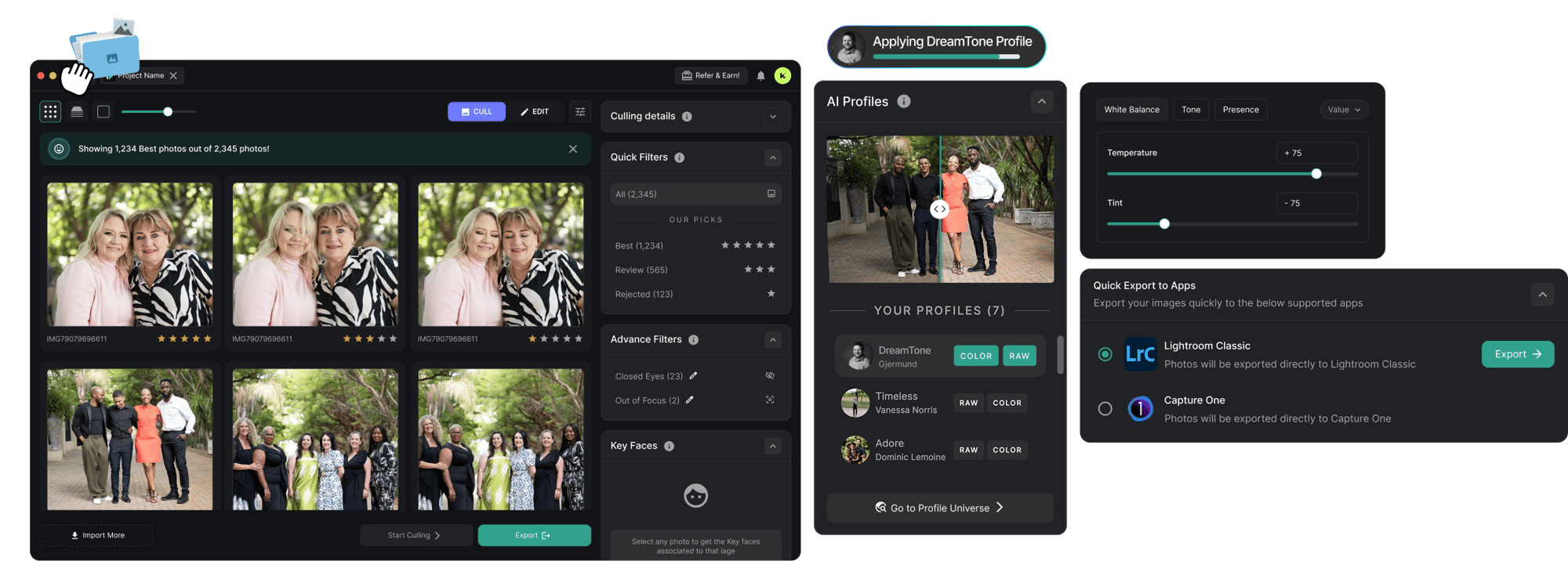Select the Capture One radio button

1105,409
